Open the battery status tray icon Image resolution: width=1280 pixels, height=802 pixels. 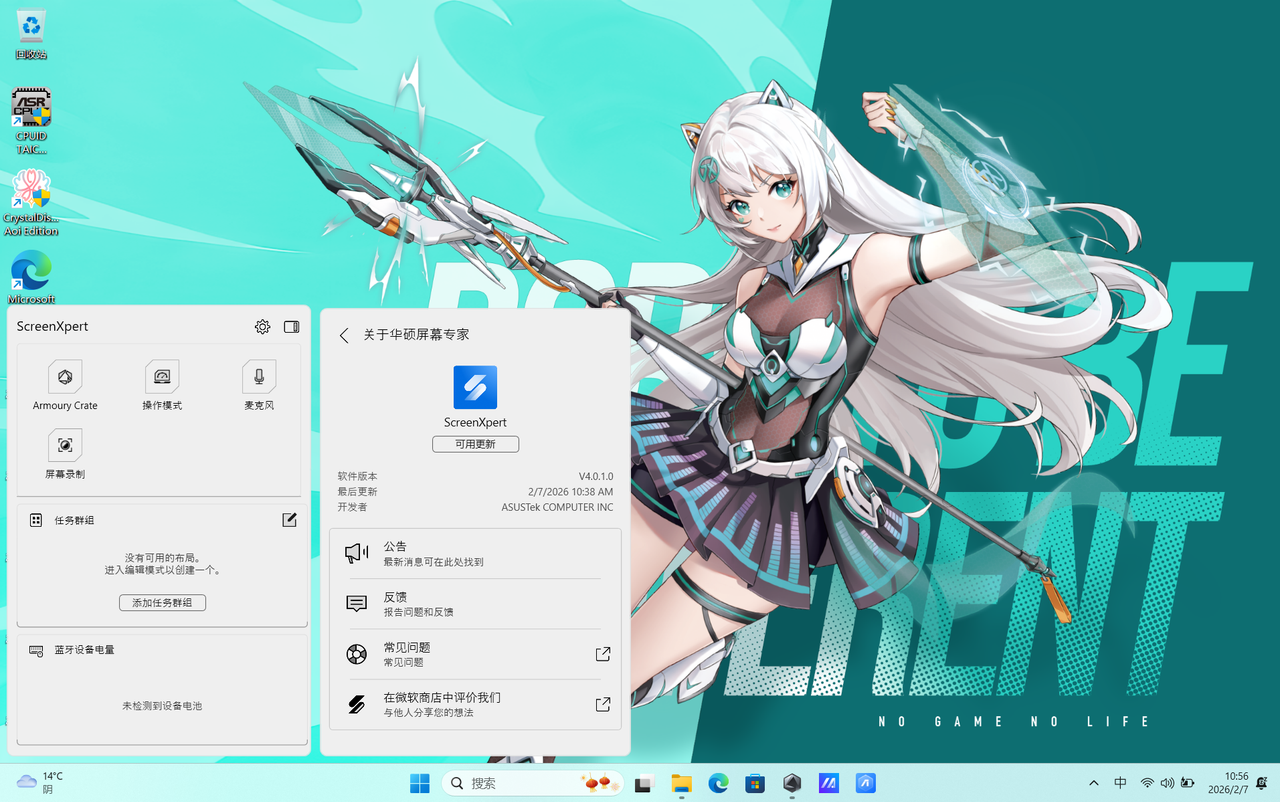pyautogui.click(x=1188, y=783)
